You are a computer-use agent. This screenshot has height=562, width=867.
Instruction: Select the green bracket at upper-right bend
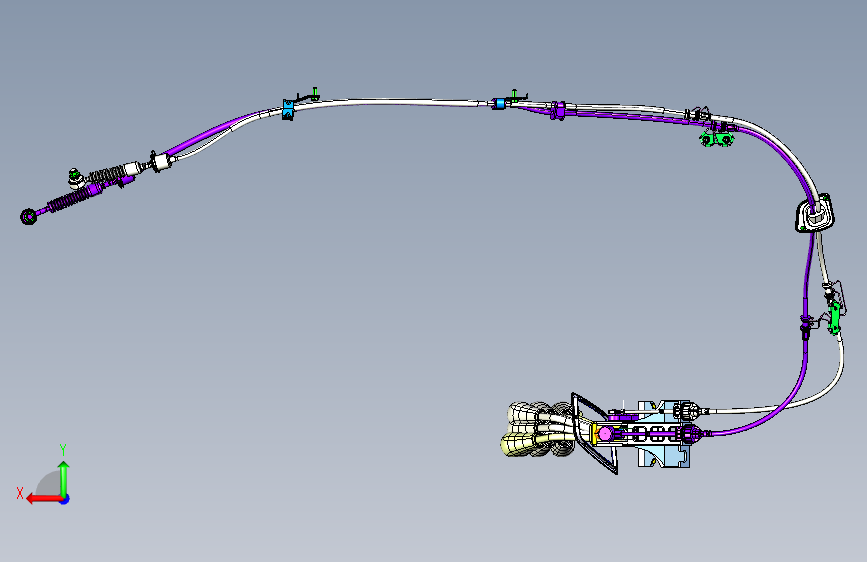717,137
